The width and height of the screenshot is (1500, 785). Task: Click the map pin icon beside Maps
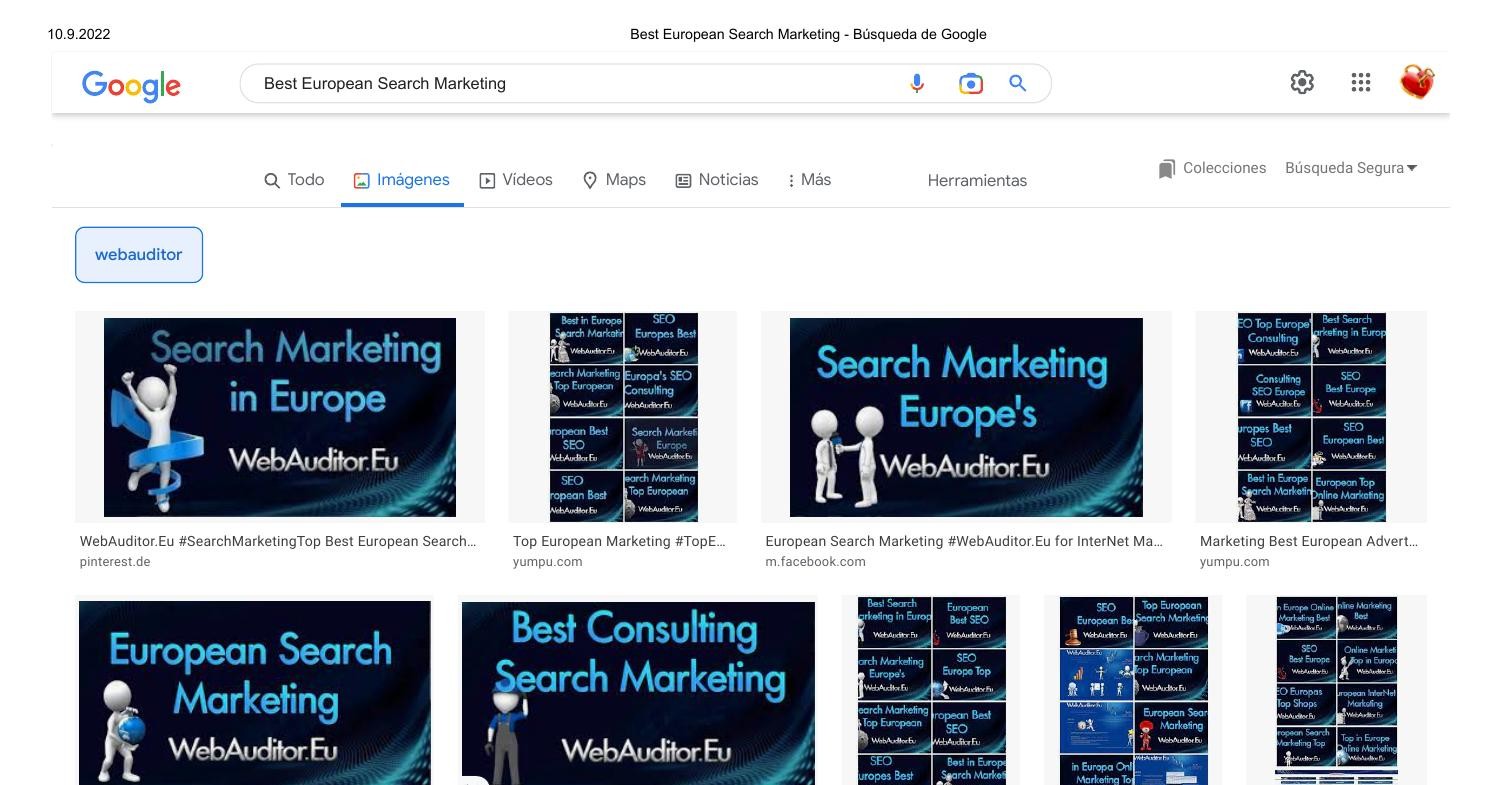pos(590,180)
